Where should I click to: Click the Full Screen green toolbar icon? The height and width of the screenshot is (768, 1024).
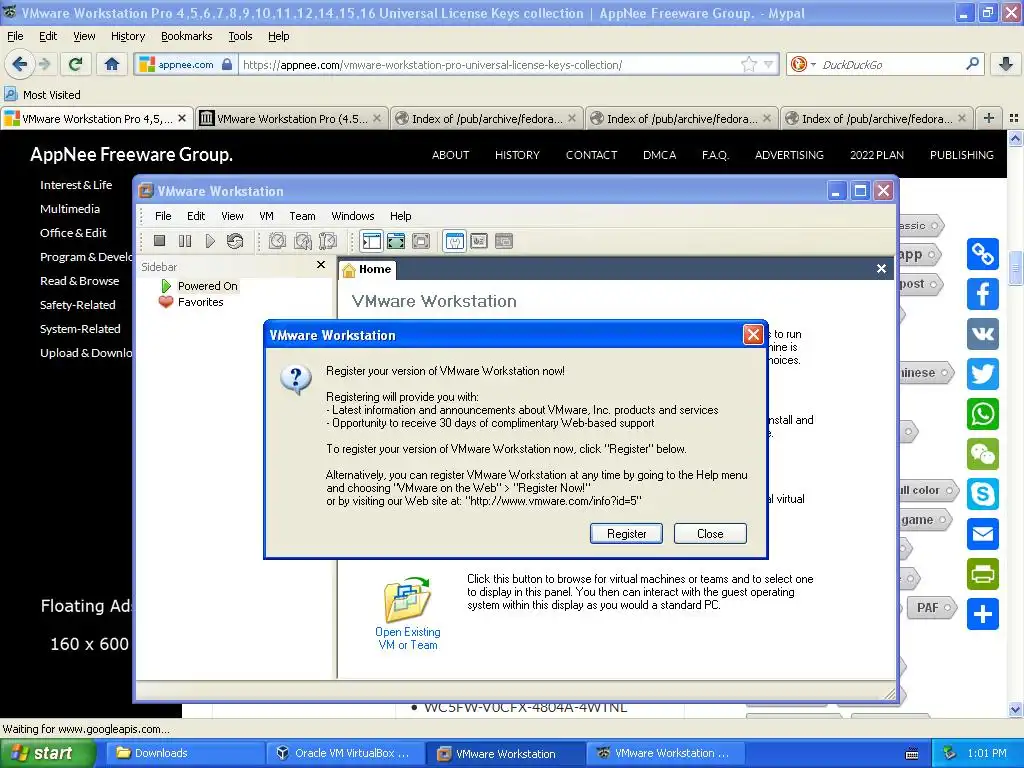pos(396,241)
